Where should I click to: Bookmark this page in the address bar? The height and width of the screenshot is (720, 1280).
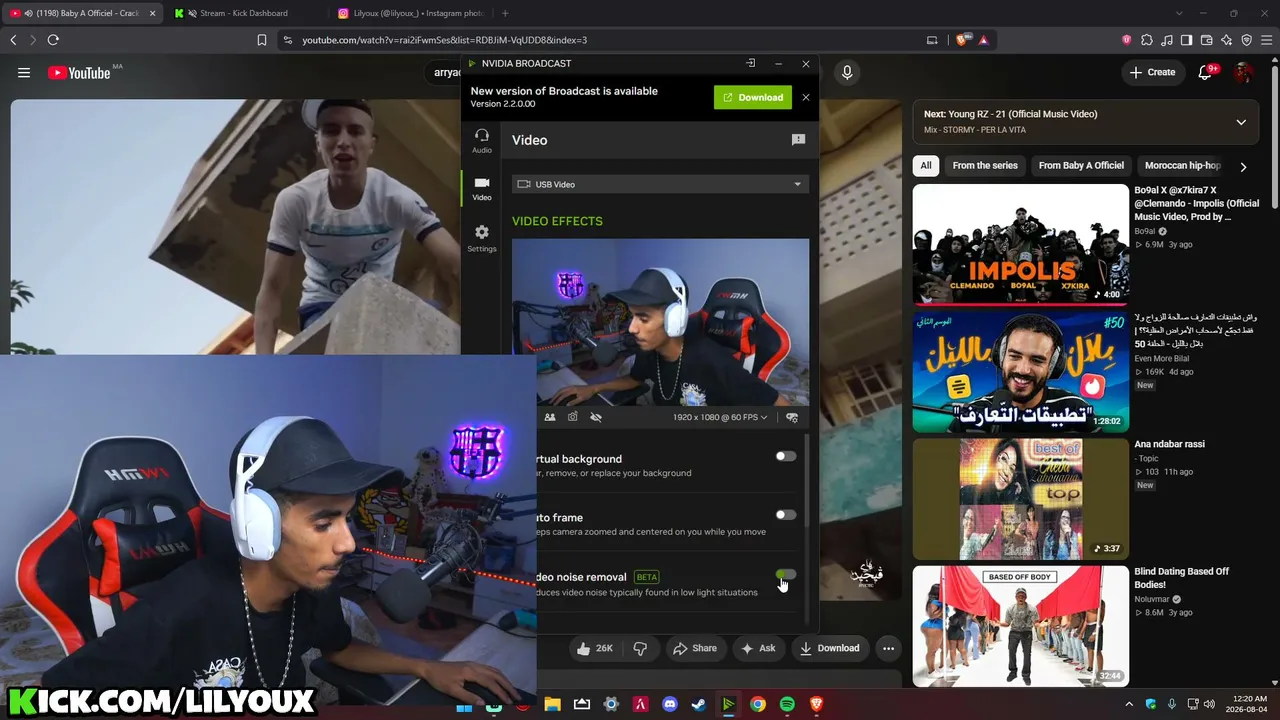[262, 40]
